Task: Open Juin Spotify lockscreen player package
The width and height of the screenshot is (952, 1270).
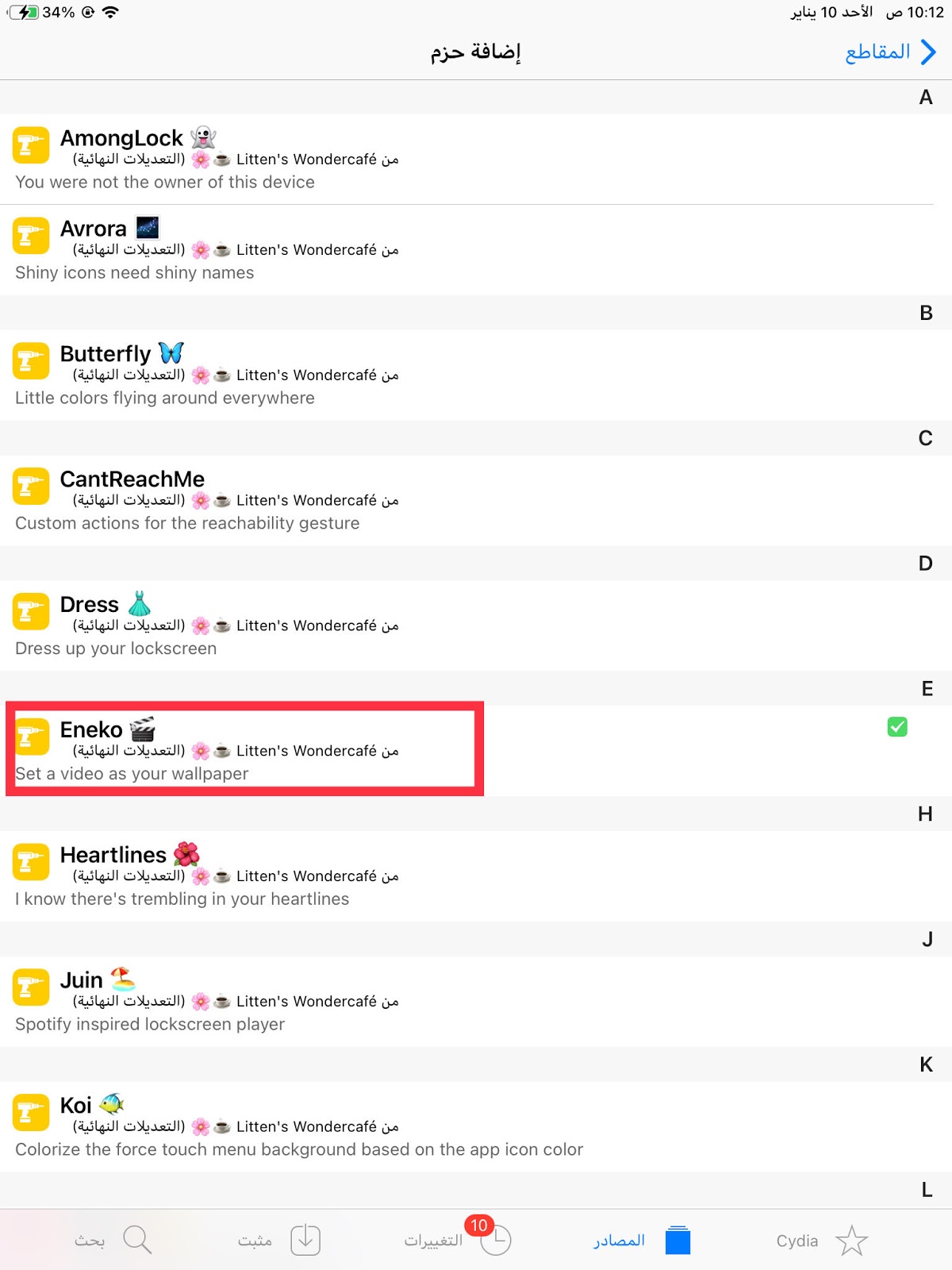Action: pos(476,1002)
